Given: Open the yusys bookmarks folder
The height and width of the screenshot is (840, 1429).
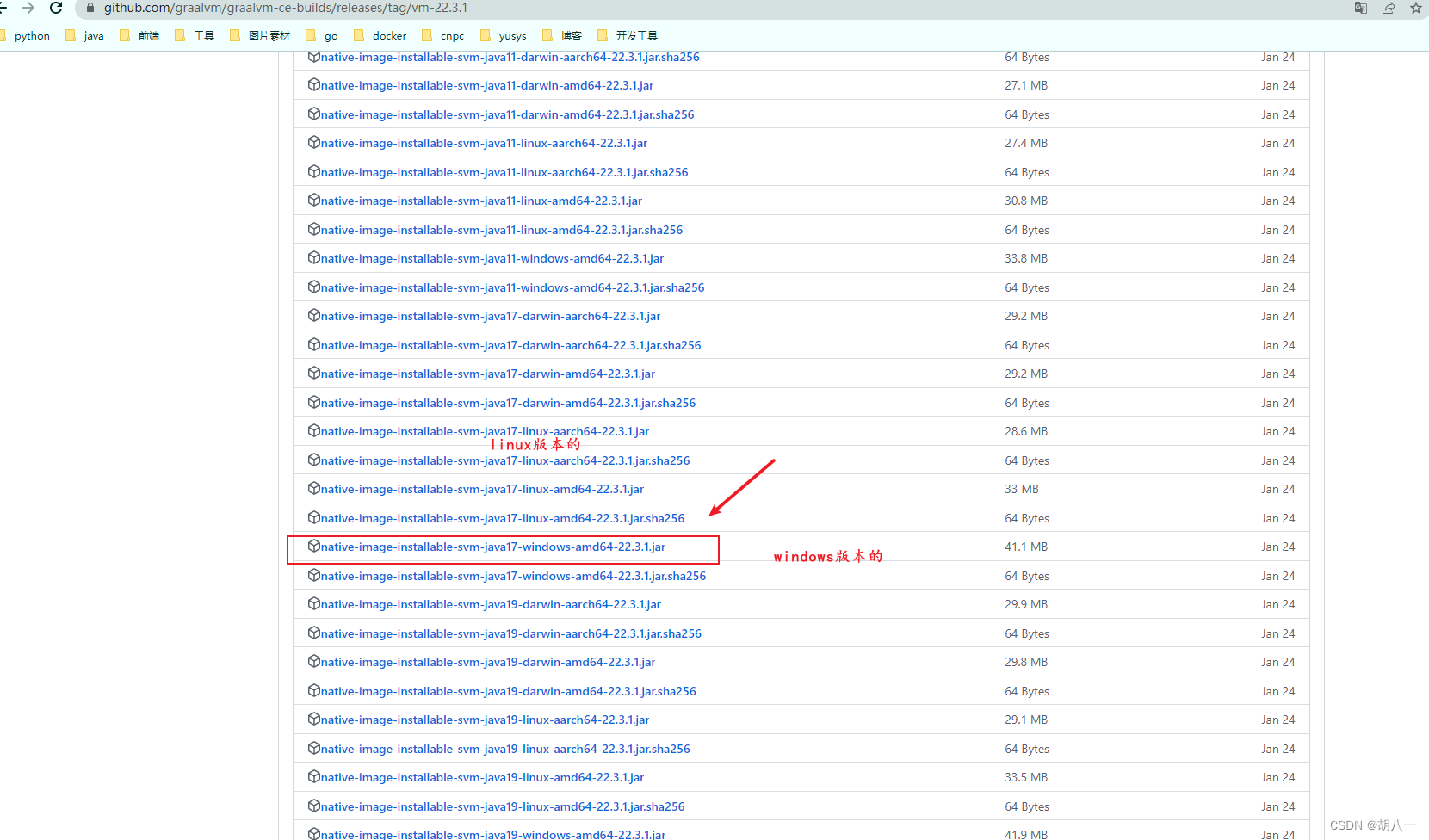Looking at the screenshot, I should tap(504, 35).
